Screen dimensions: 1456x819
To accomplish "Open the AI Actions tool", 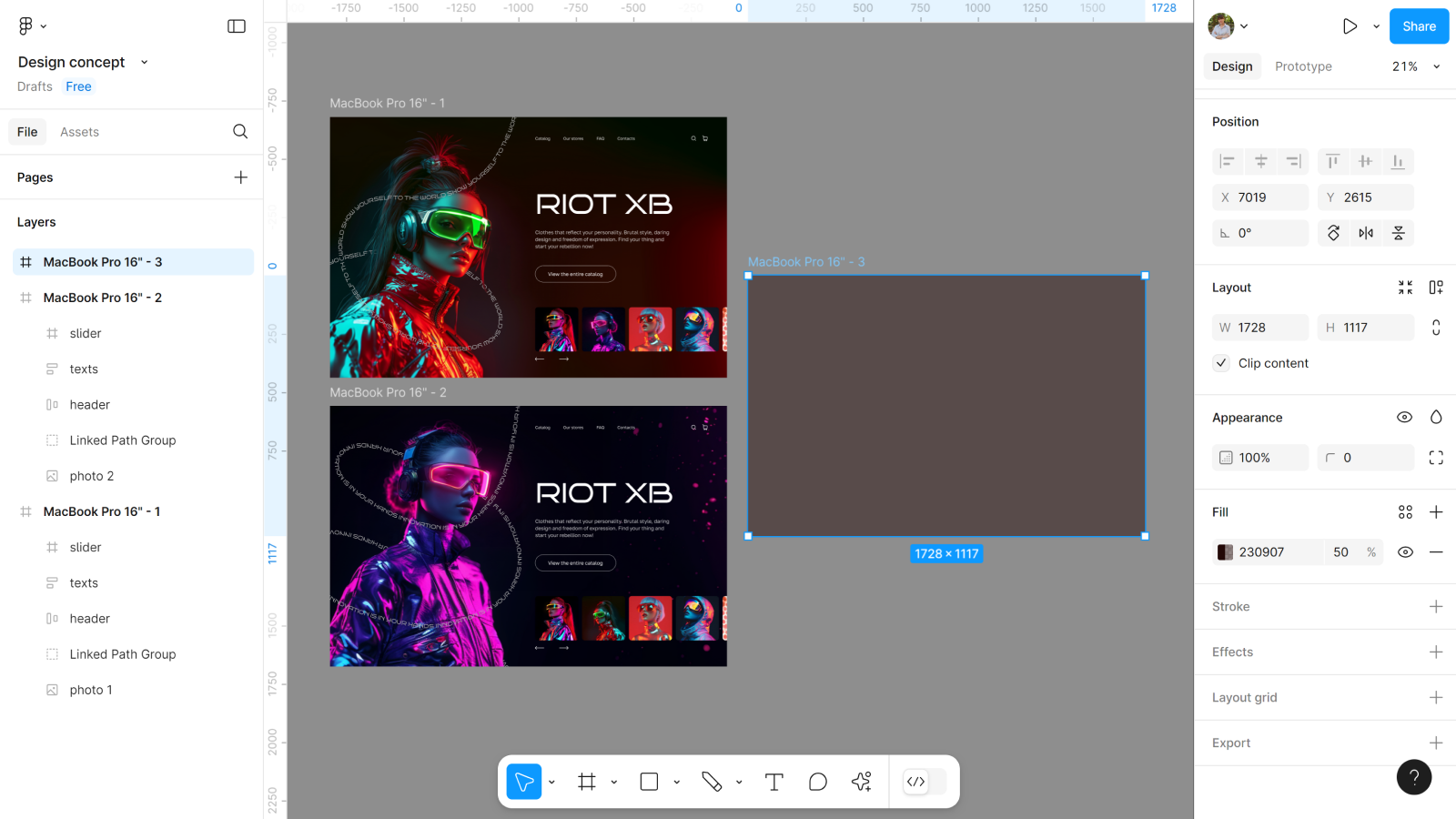I will (x=861, y=782).
